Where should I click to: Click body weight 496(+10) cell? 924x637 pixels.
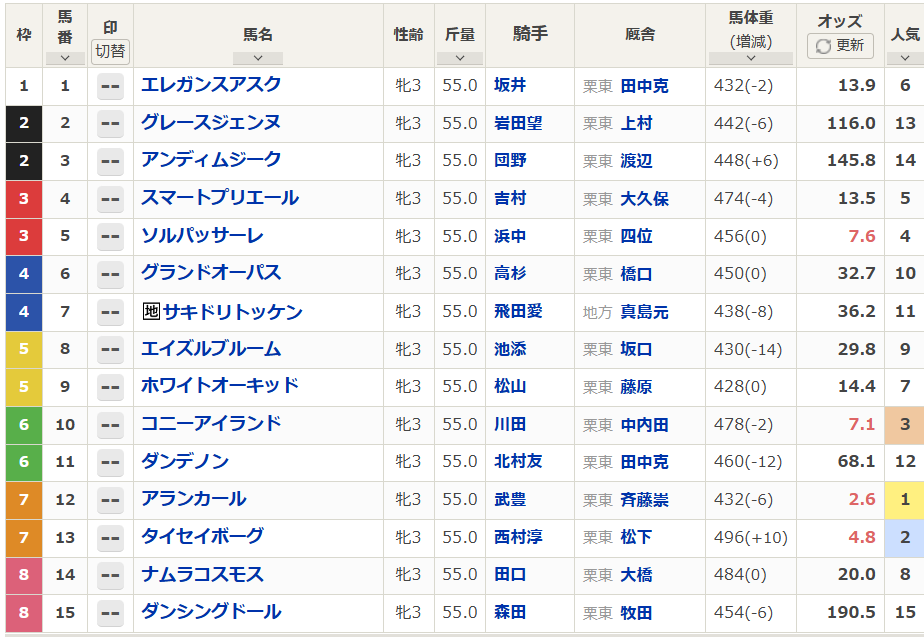coord(751,537)
